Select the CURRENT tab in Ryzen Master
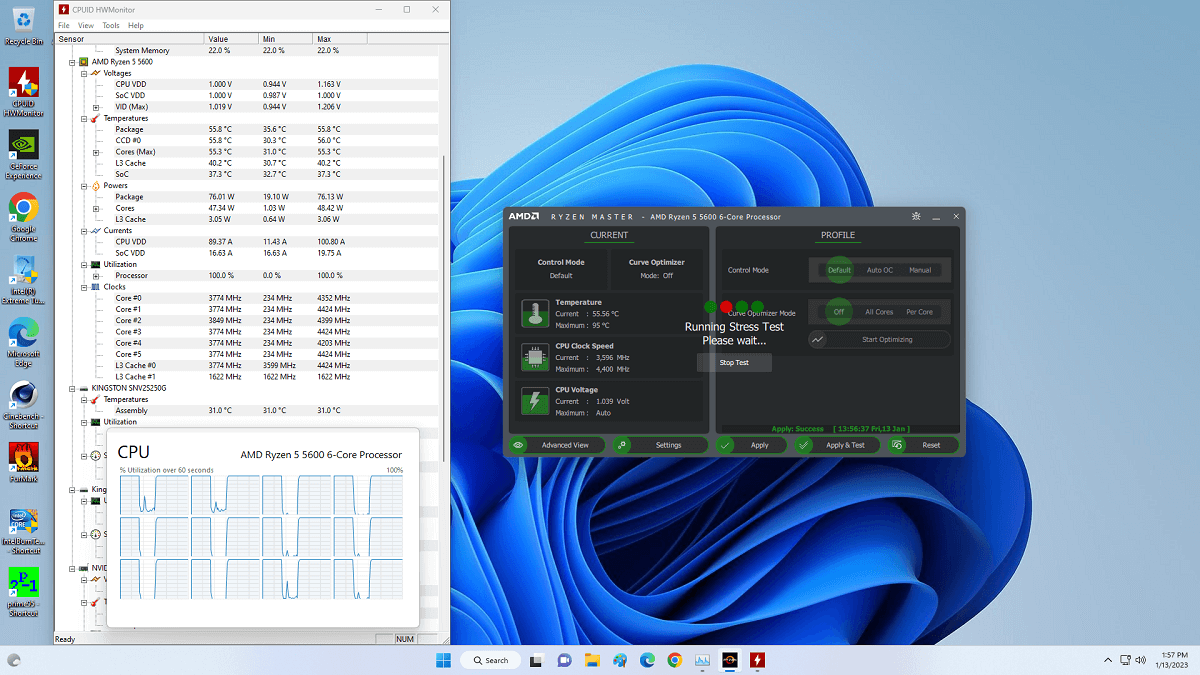This screenshot has height=675, width=1200. (609, 236)
